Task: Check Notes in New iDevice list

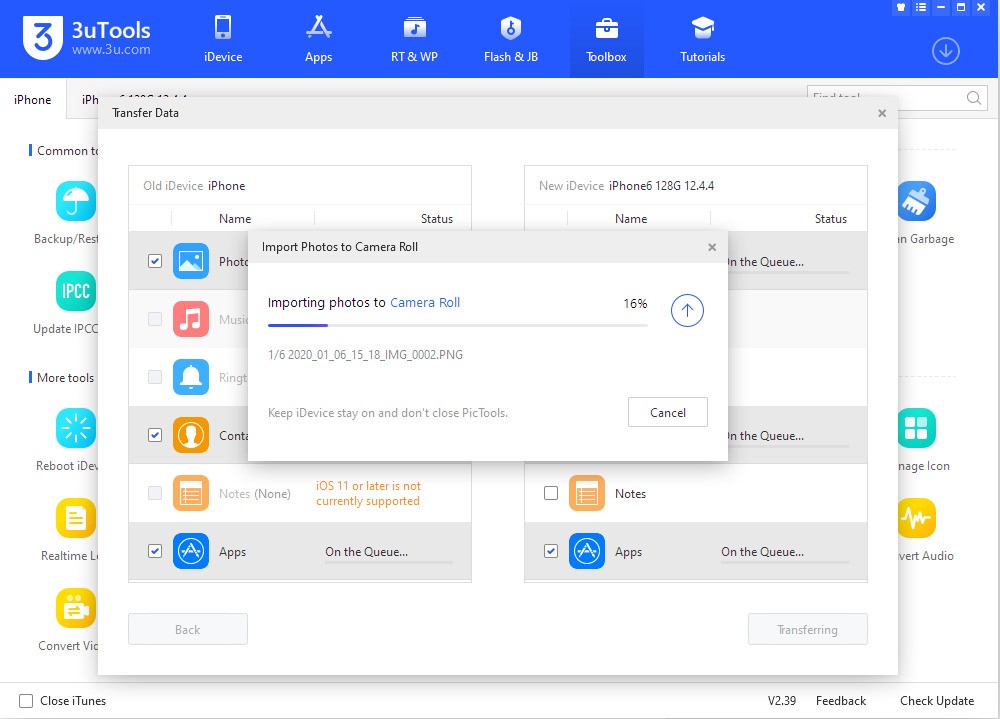Action: point(551,493)
